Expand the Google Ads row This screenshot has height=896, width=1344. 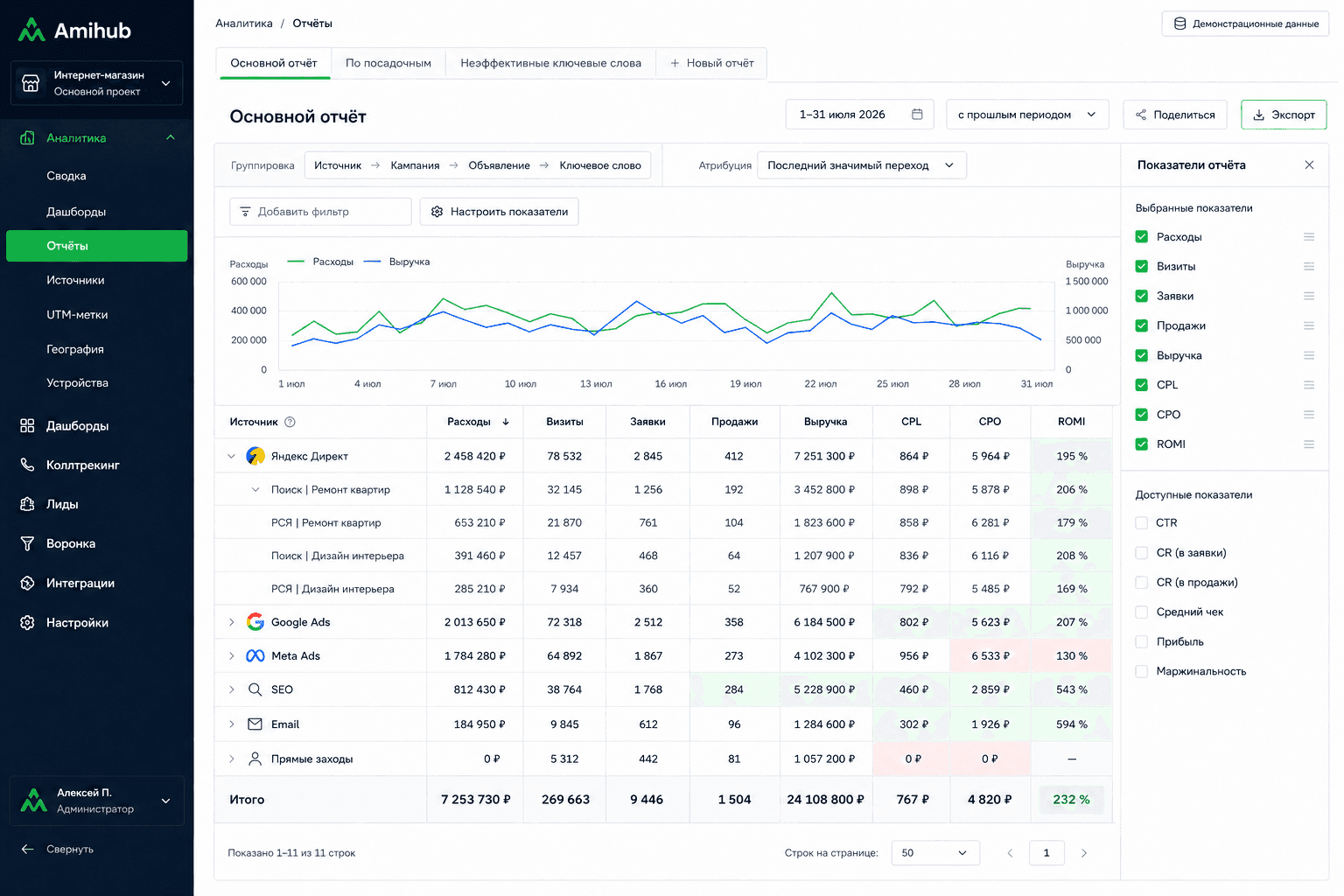coord(231,622)
